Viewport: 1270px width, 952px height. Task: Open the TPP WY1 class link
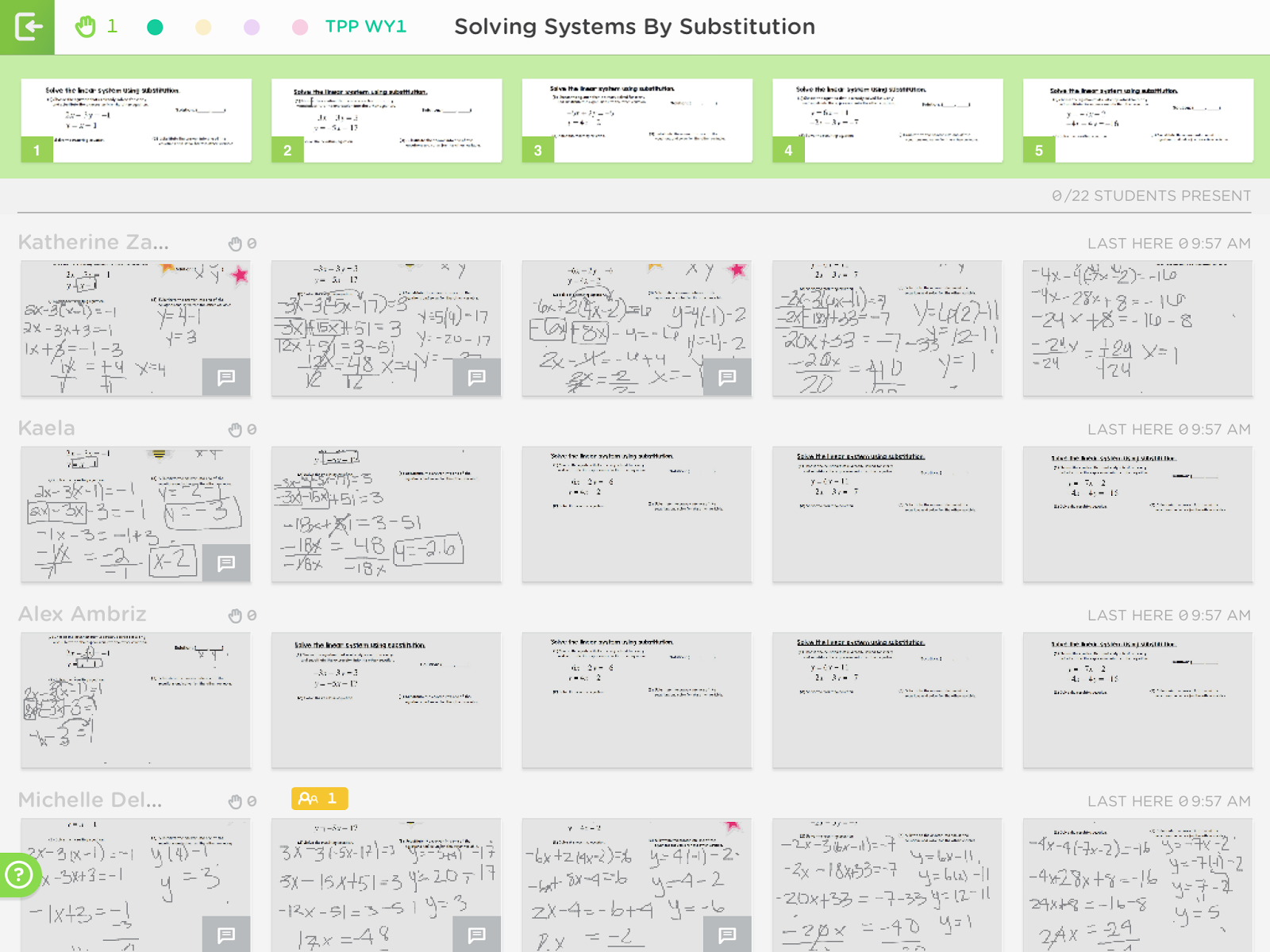[366, 25]
